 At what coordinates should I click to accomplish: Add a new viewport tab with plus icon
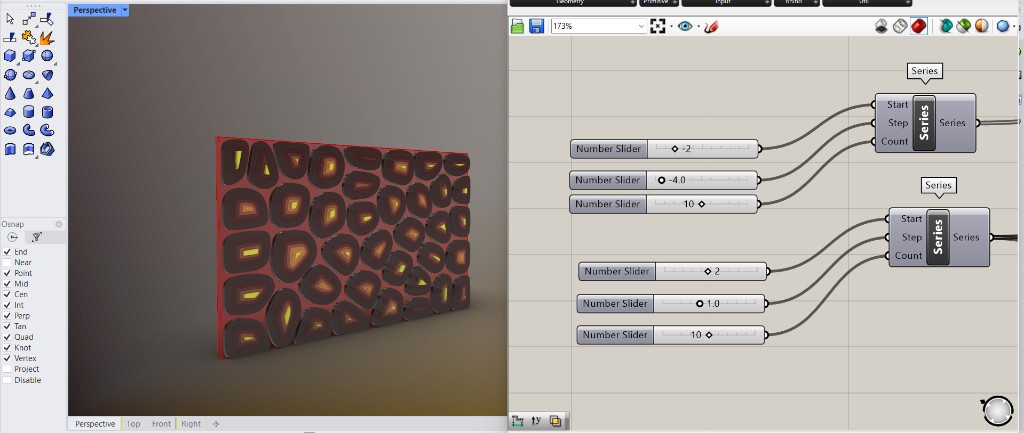pos(216,424)
